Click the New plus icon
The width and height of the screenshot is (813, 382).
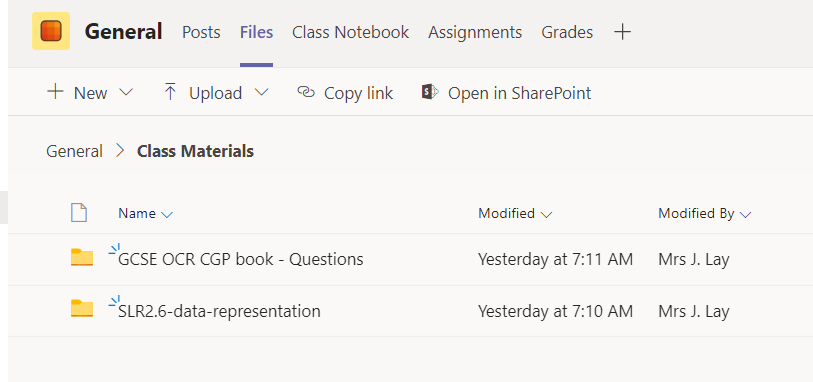pos(55,92)
